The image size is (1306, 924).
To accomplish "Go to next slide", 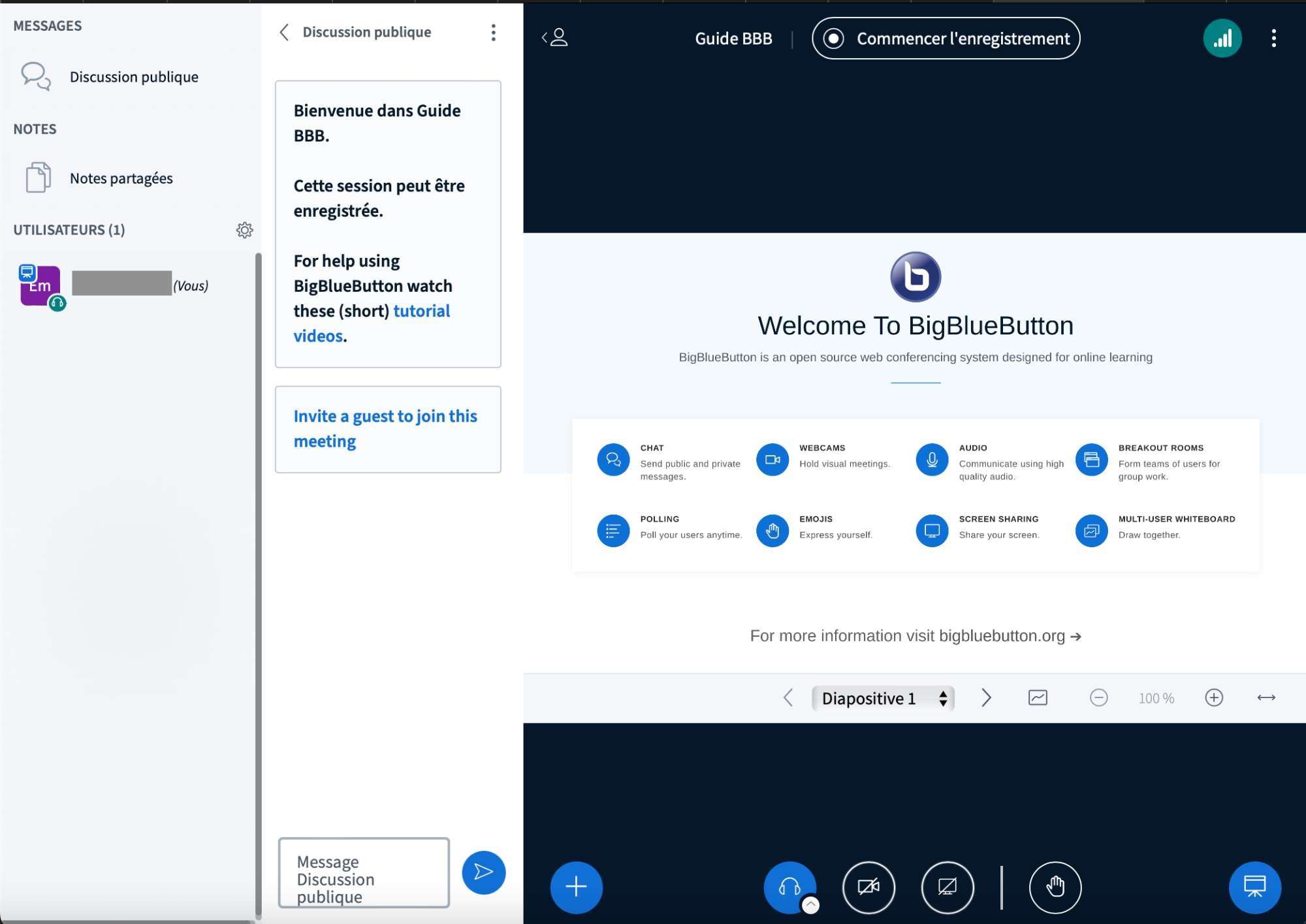I will coord(986,698).
